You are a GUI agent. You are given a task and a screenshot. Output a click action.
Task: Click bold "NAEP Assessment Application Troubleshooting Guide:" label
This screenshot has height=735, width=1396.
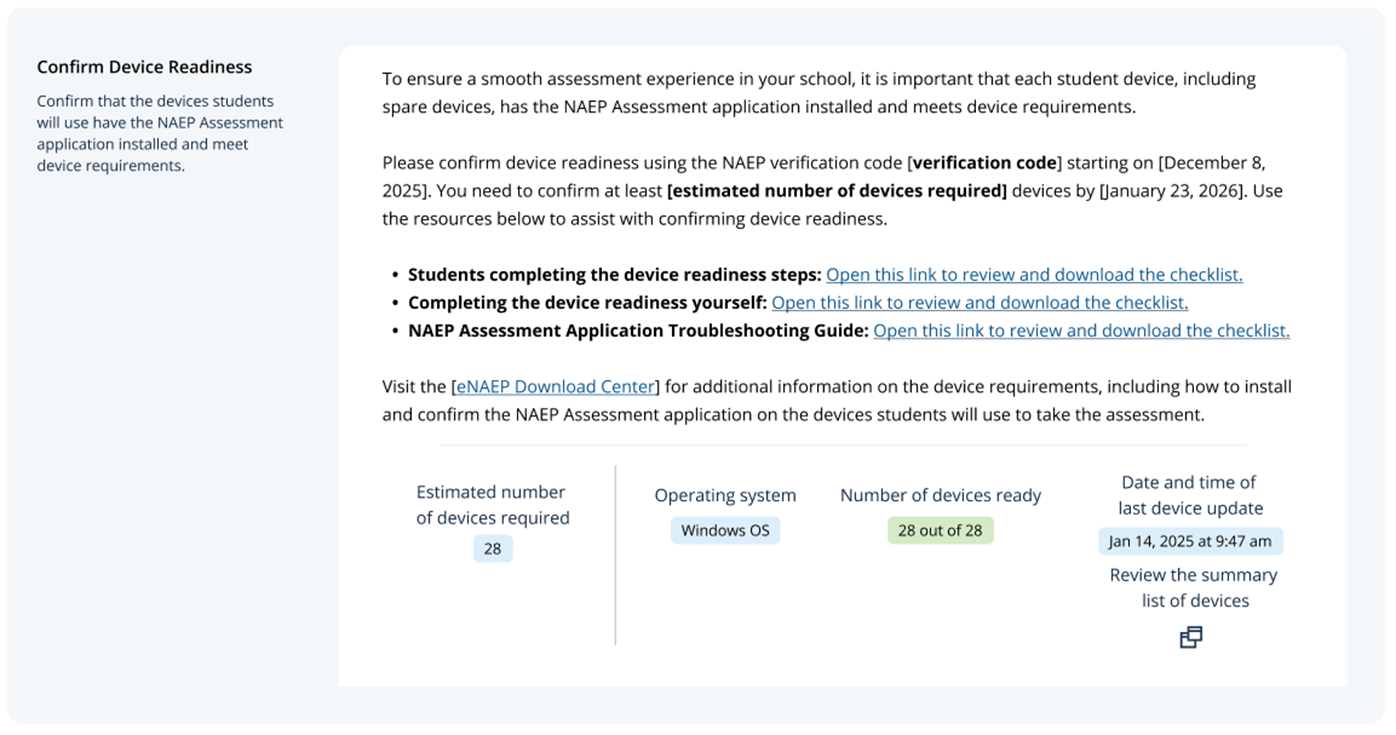tap(637, 331)
